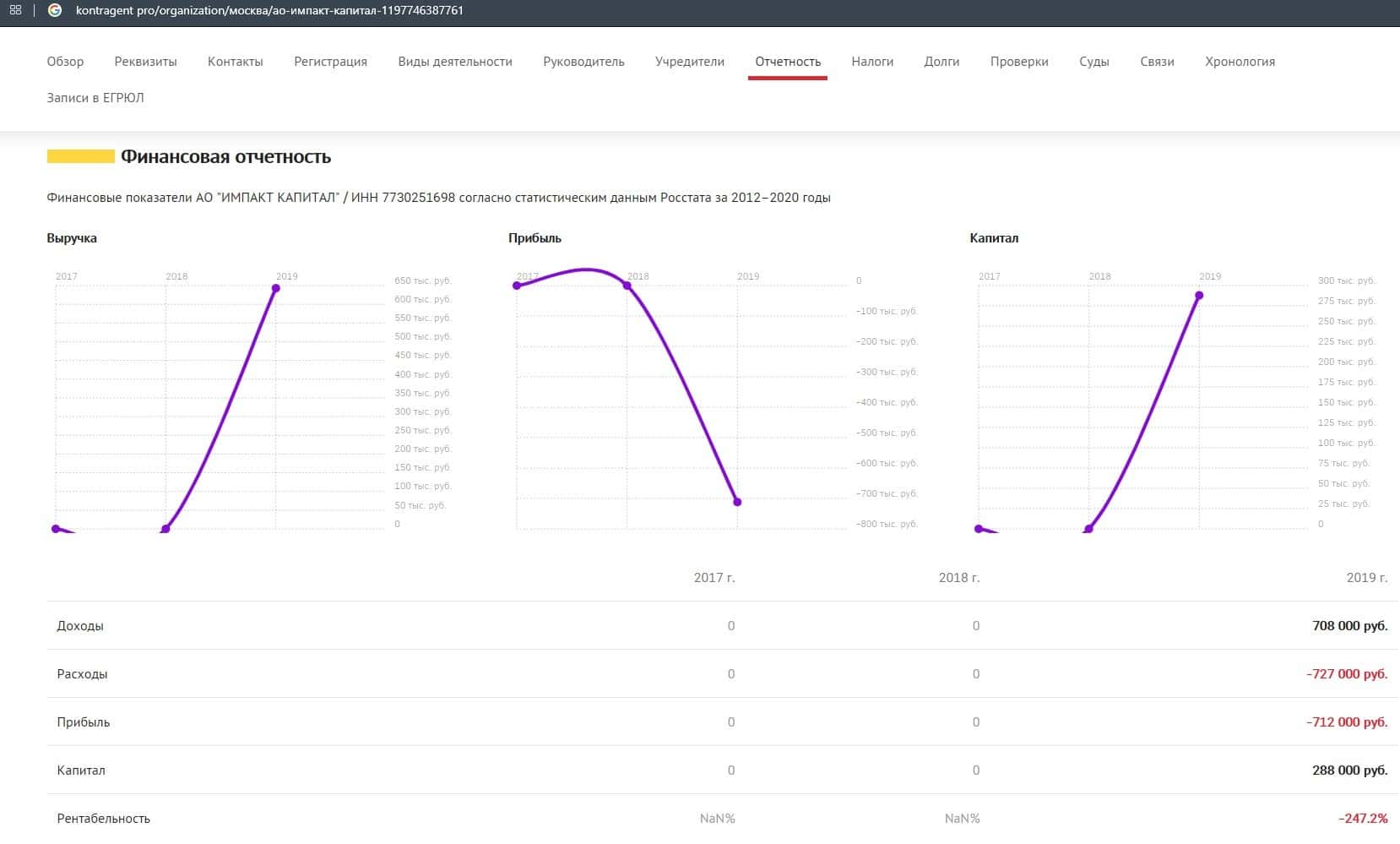This screenshot has width=1400, height=844.
Task: Click the active Отчетность tab
Action: pyautogui.click(x=787, y=62)
